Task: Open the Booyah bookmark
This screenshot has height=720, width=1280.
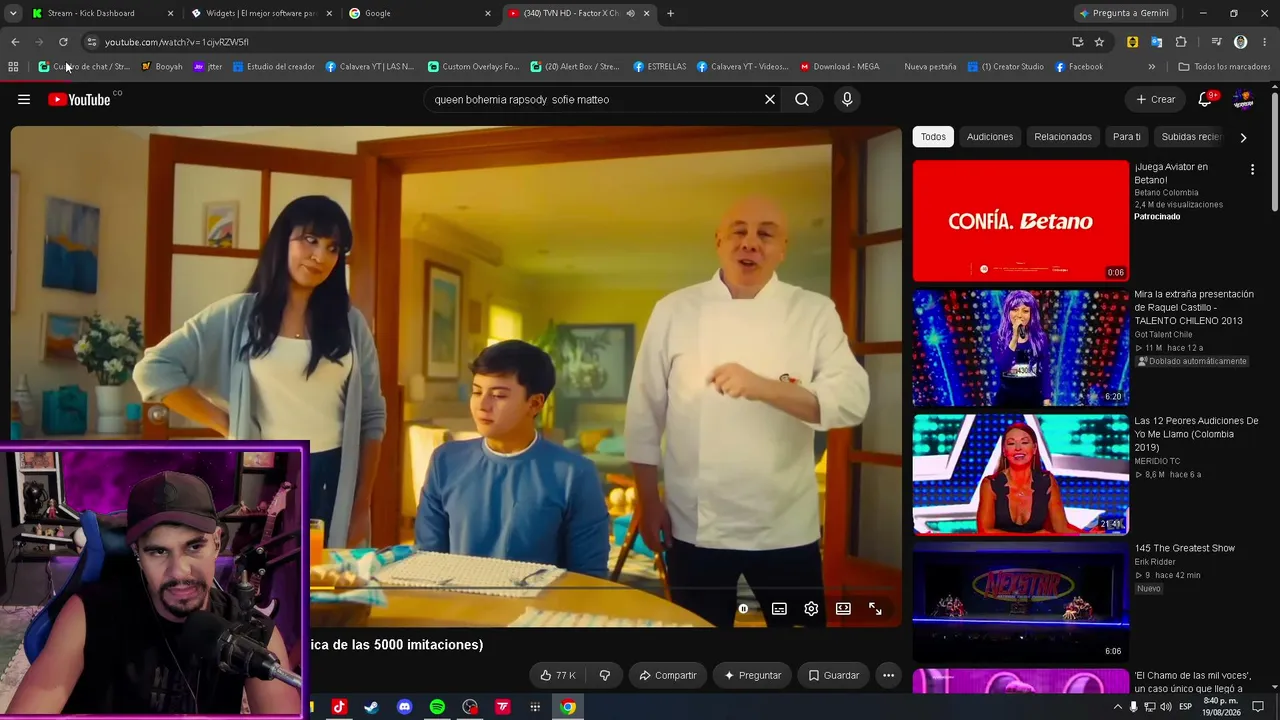Action: (161, 67)
